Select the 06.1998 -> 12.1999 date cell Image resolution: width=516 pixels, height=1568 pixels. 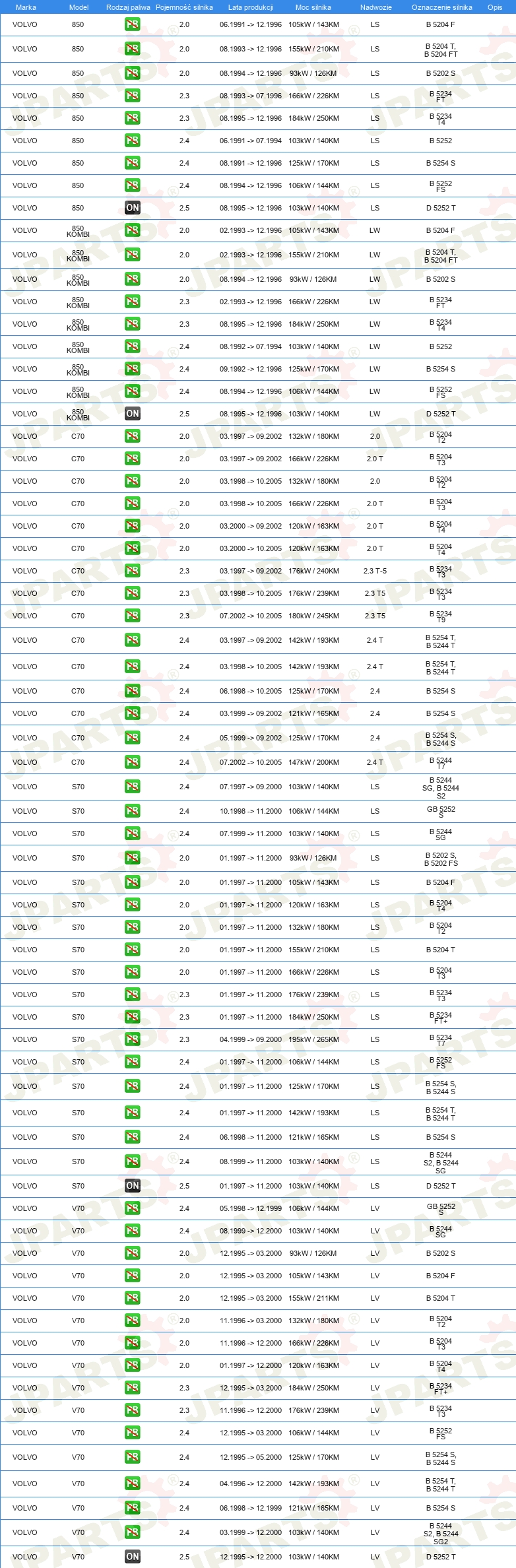[251, 1508]
